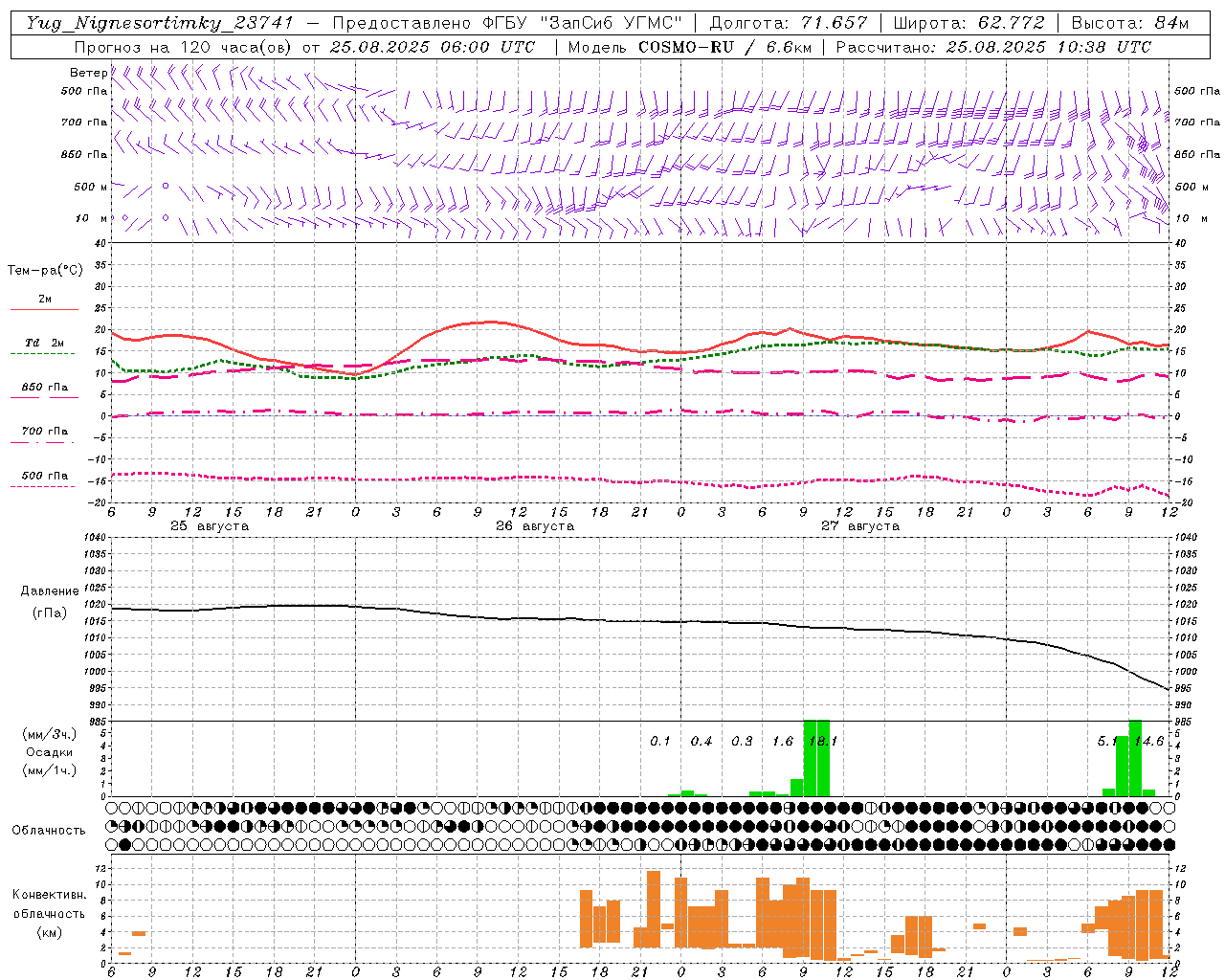
Task: Click the 5.1 precipitation value
Action: (1107, 742)
